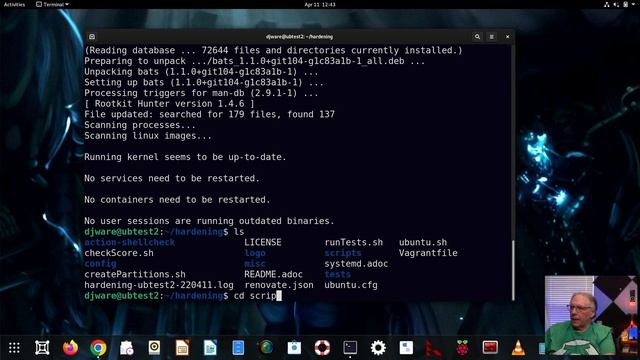
Task: Open Settings gear from the dock
Action: click(x=378, y=348)
